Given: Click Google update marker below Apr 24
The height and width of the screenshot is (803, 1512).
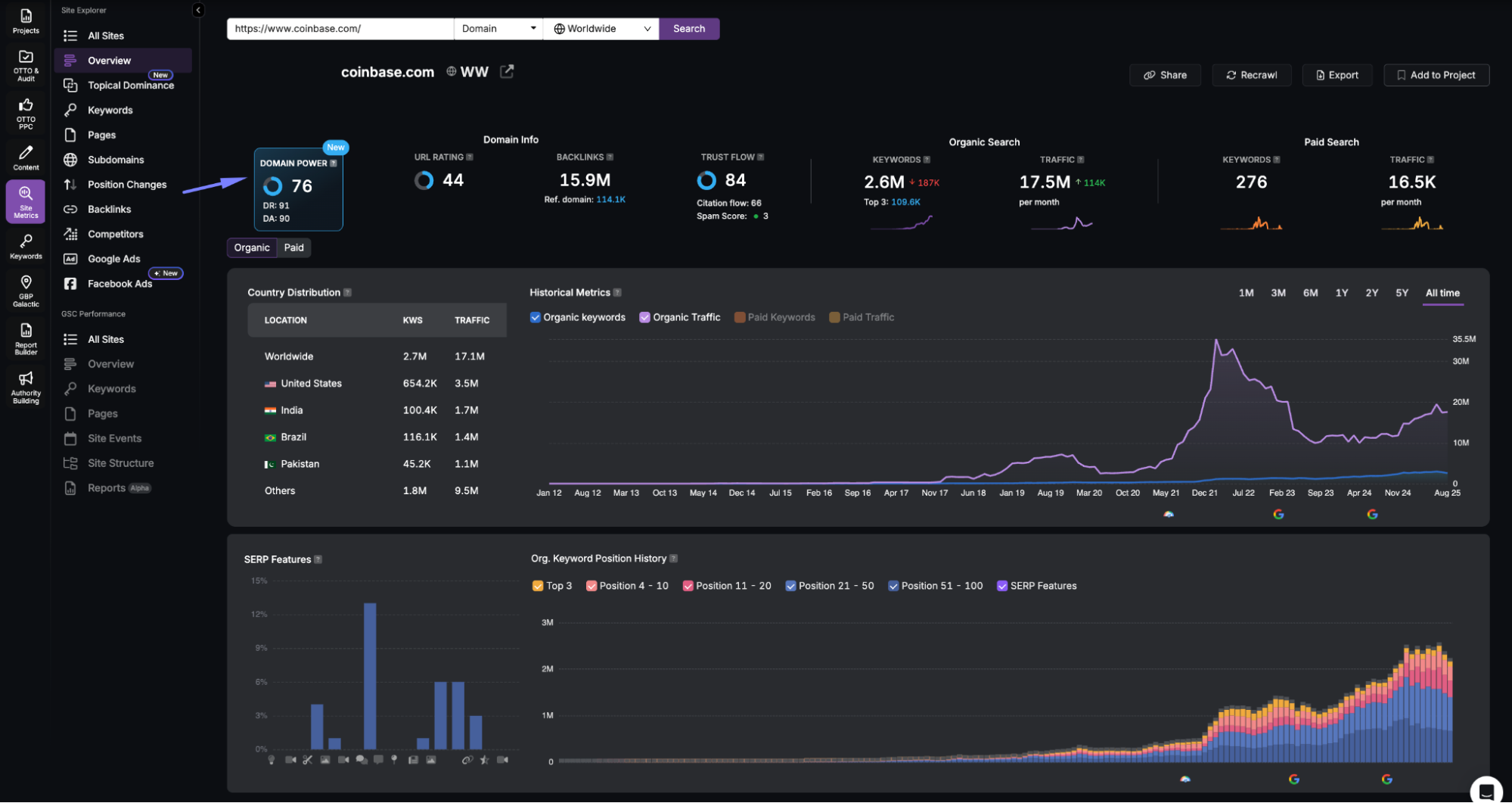Looking at the screenshot, I should click(1372, 514).
